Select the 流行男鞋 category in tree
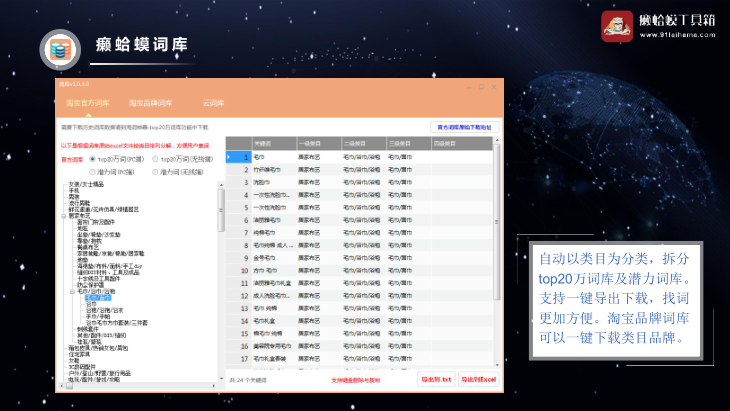The width and height of the screenshot is (730, 411). pos(79,203)
